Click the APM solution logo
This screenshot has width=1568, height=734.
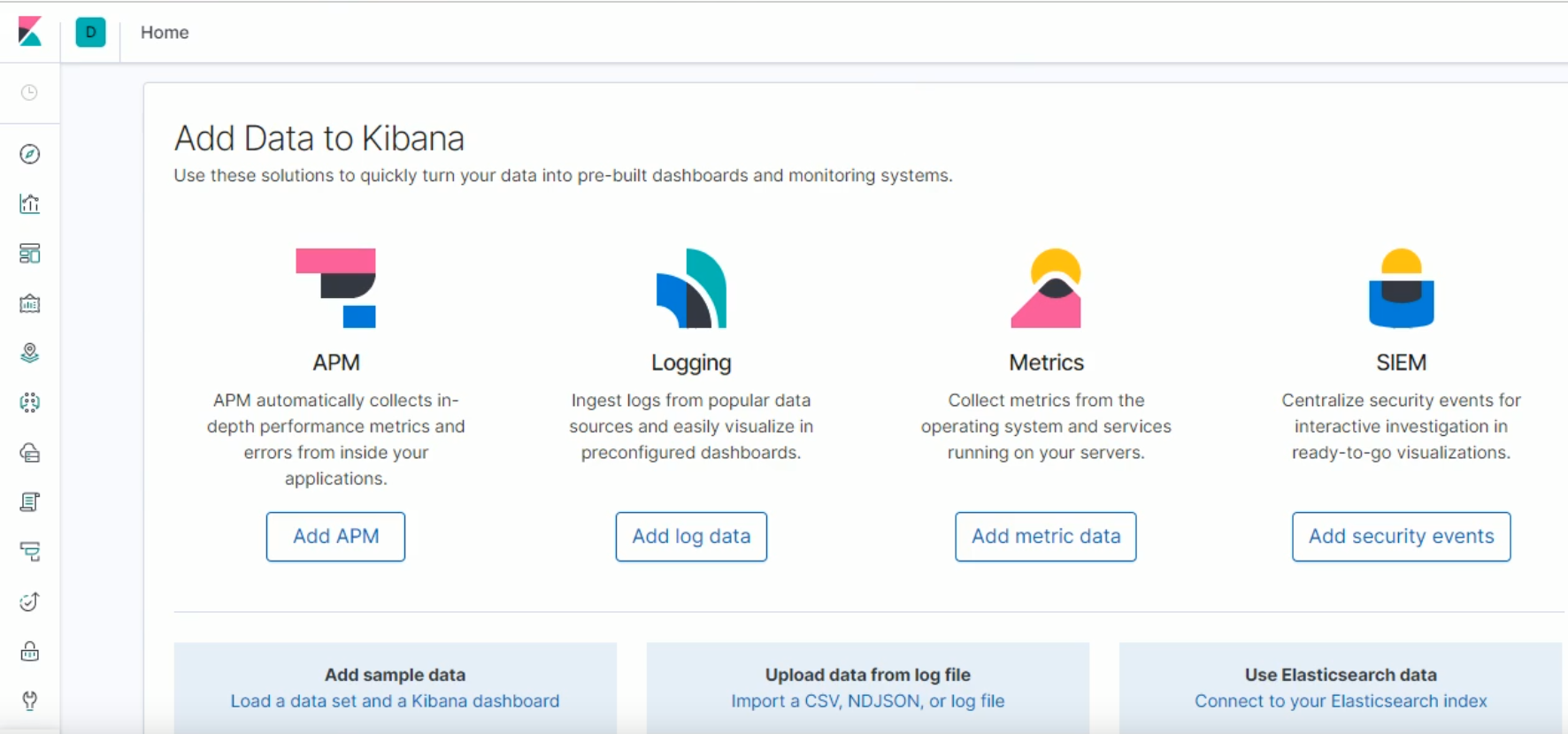(x=335, y=288)
